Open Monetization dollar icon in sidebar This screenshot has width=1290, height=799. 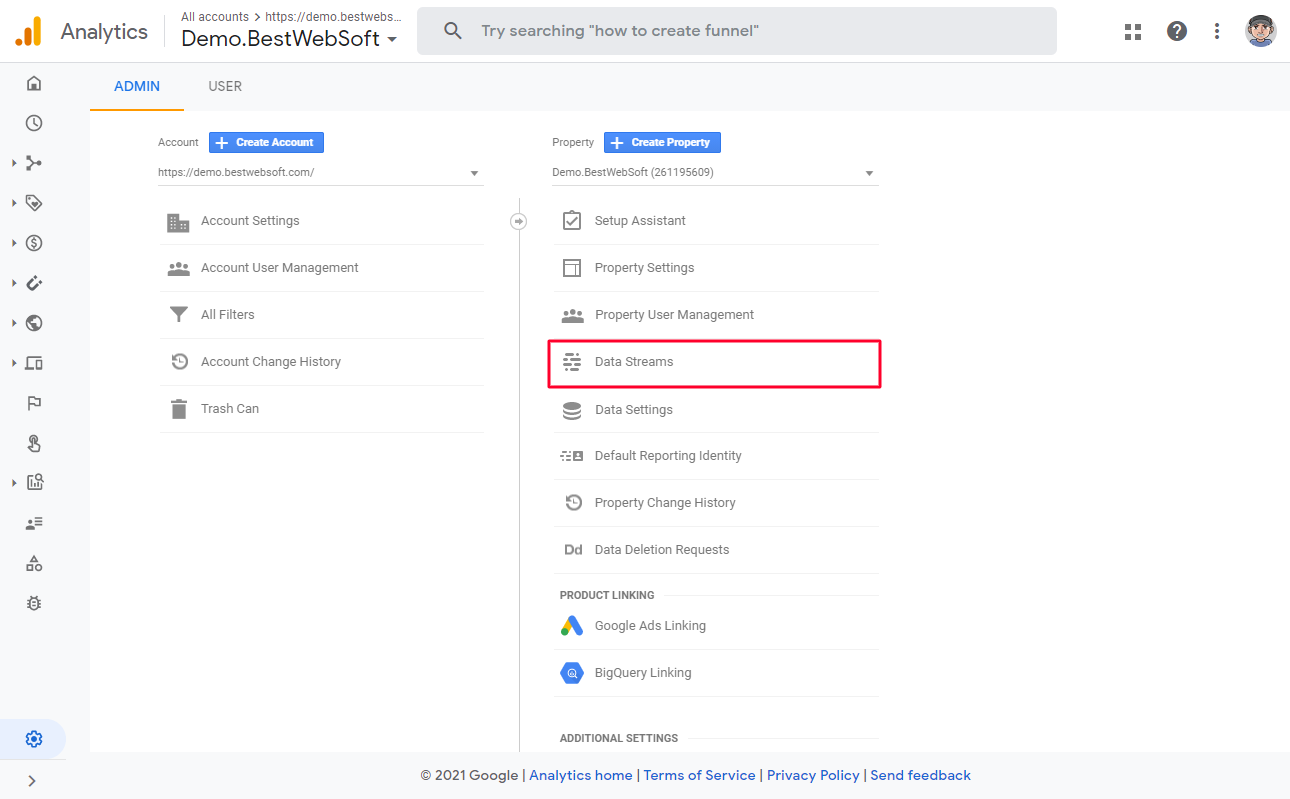coord(34,243)
